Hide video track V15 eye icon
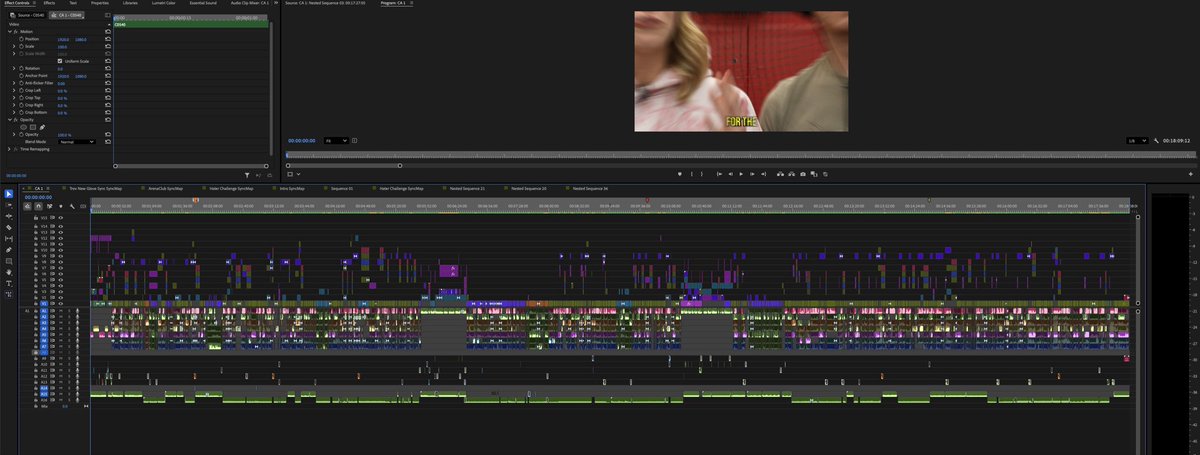 tap(60, 217)
